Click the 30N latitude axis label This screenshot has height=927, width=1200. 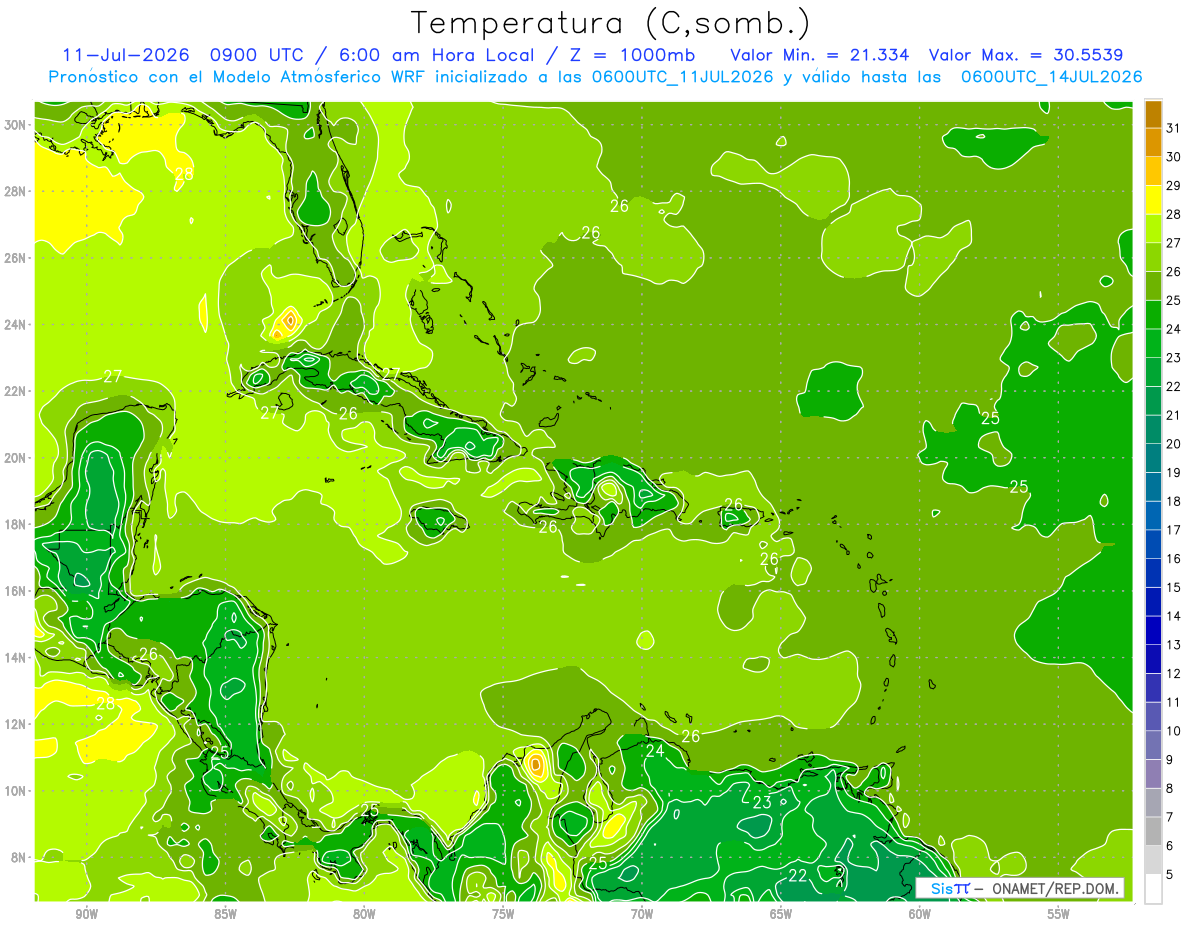click(x=15, y=125)
